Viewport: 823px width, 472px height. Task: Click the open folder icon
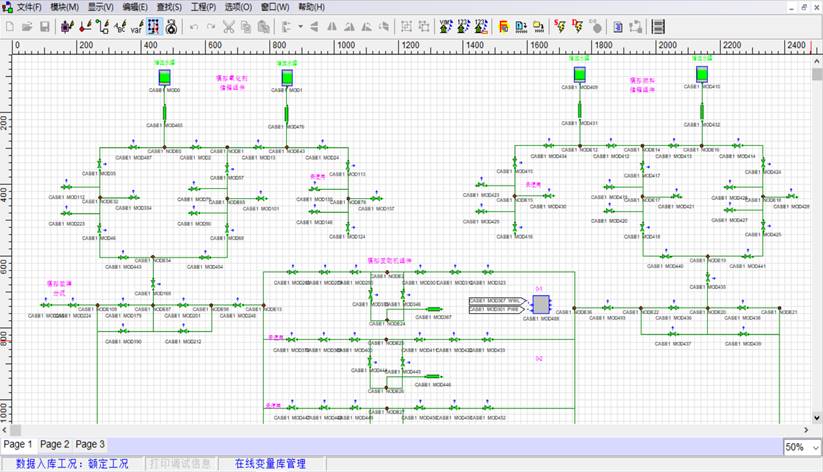point(27,26)
